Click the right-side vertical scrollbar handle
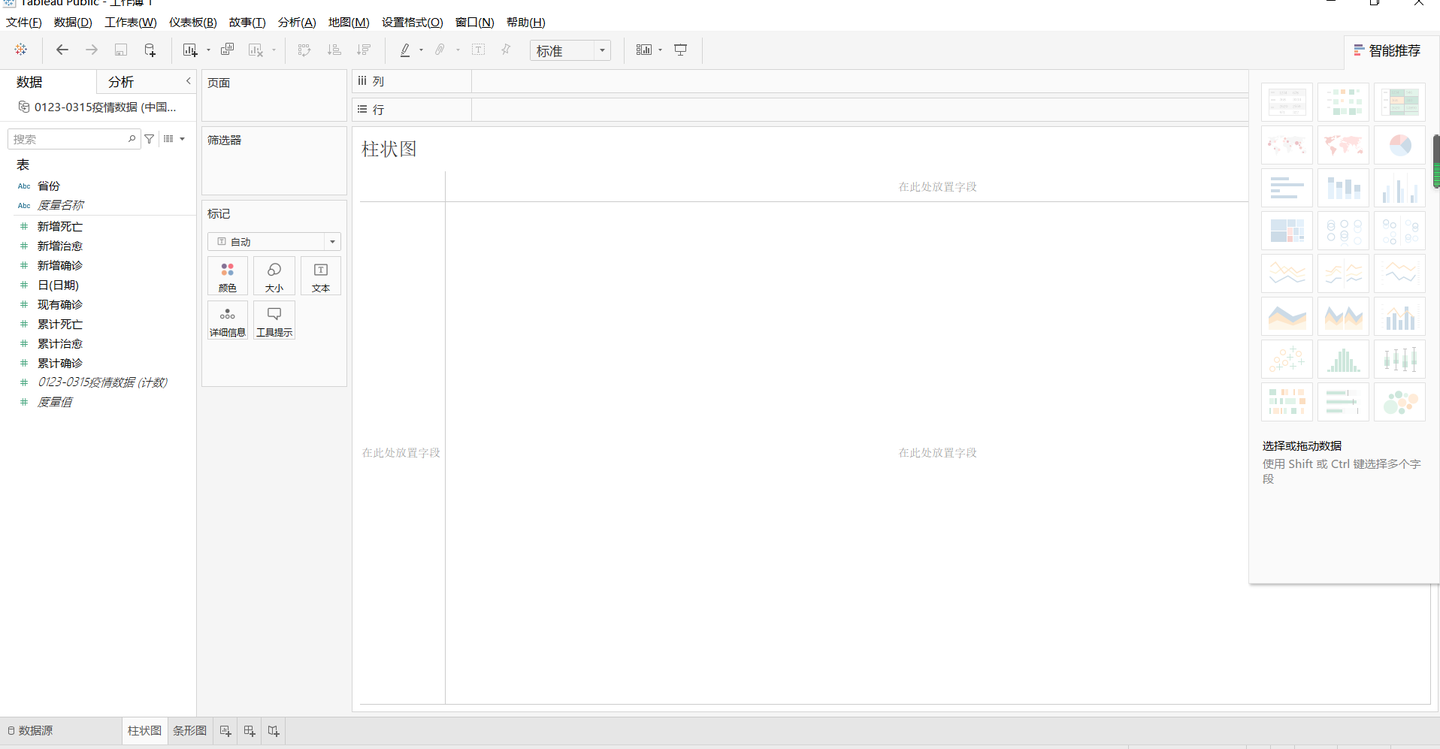This screenshot has height=749, width=1440. (1436, 161)
